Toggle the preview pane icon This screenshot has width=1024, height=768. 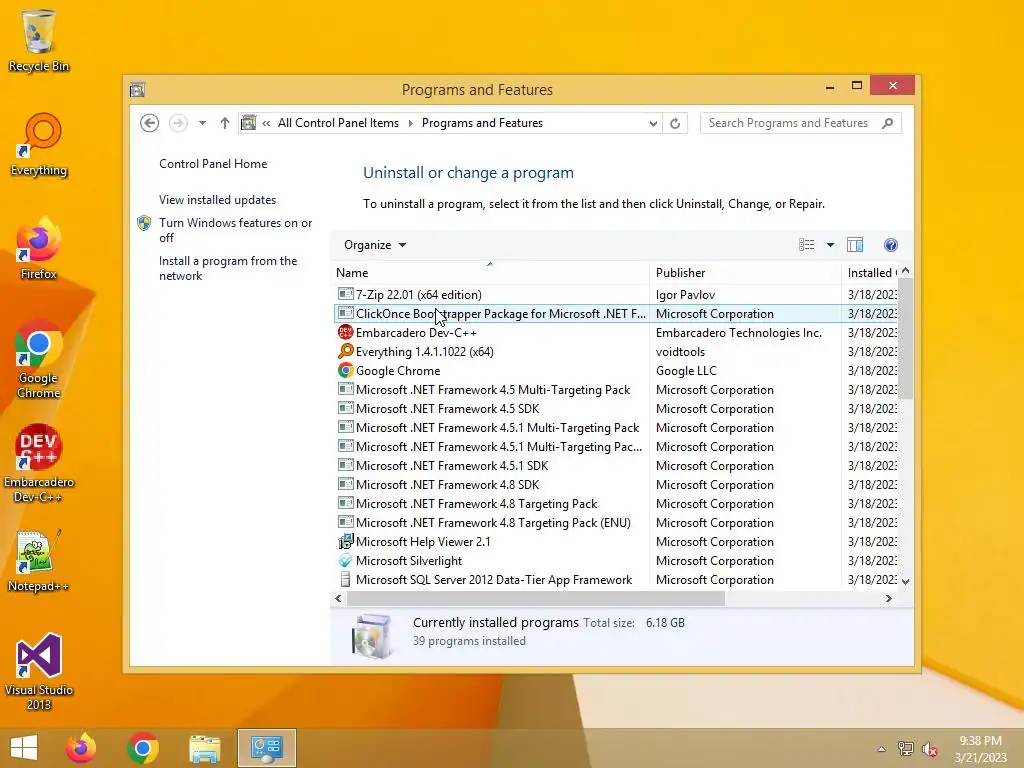(x=855, y=245)
